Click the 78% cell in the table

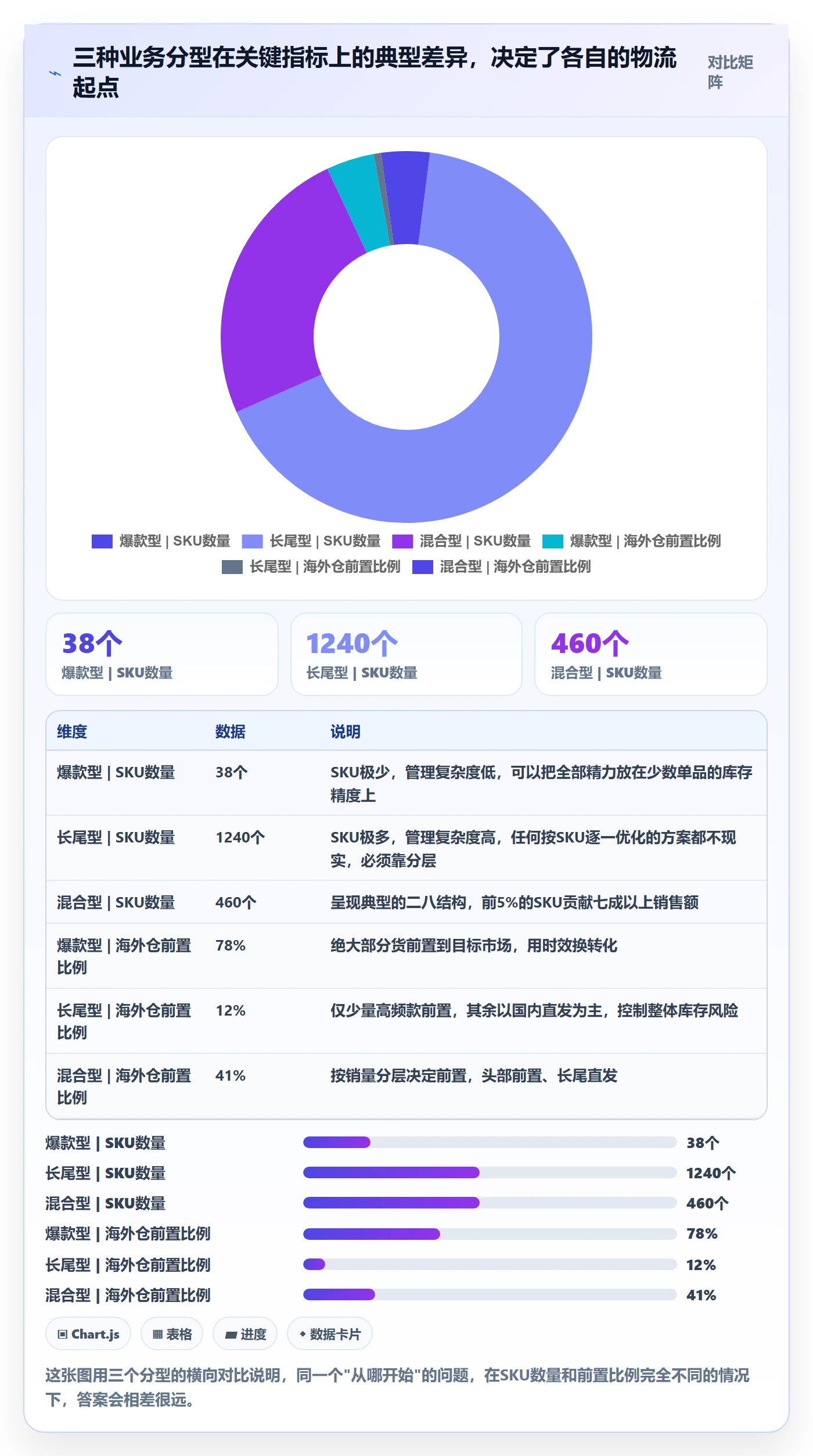(x=231, y=945)
